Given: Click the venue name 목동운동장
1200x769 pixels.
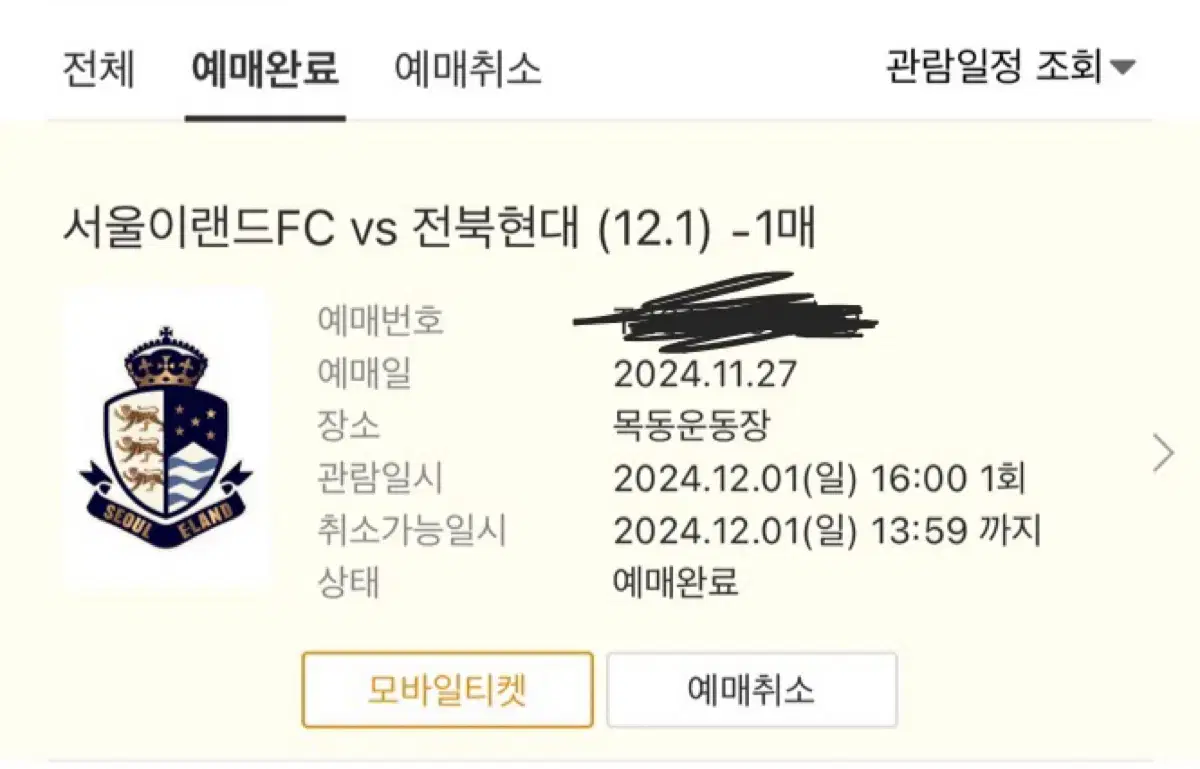Looking at the screenshot, I should (692, 426).
